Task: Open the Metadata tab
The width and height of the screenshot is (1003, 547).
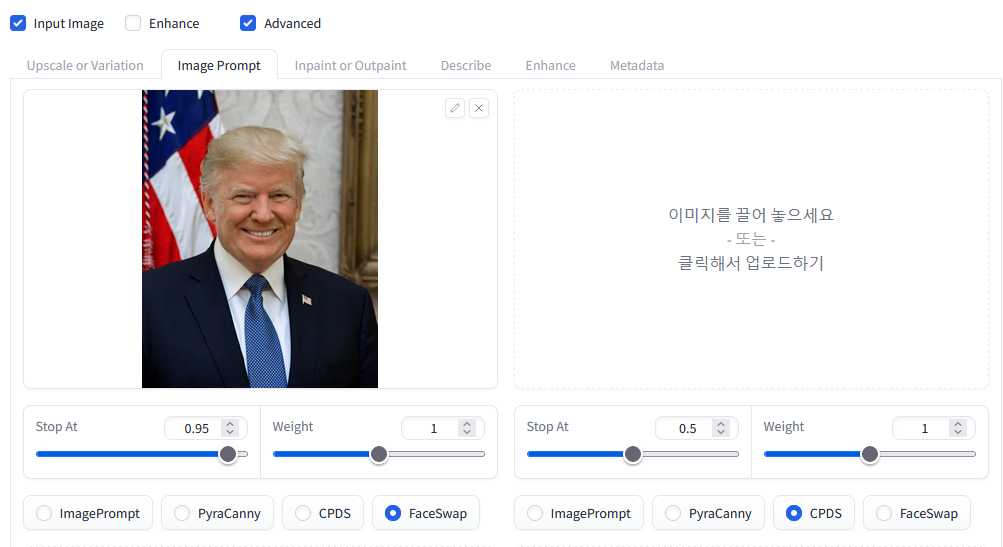Action: tap(637, 65)
